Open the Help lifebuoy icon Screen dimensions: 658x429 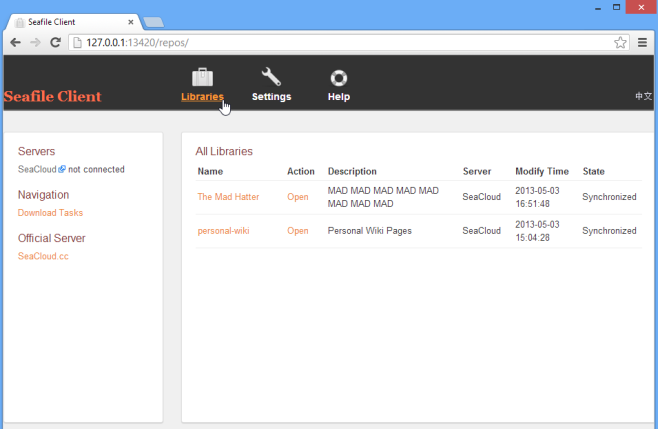[339, 78]
